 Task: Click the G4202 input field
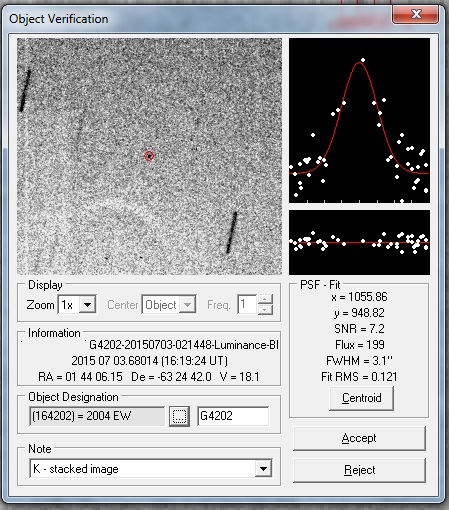click(233, 416)
